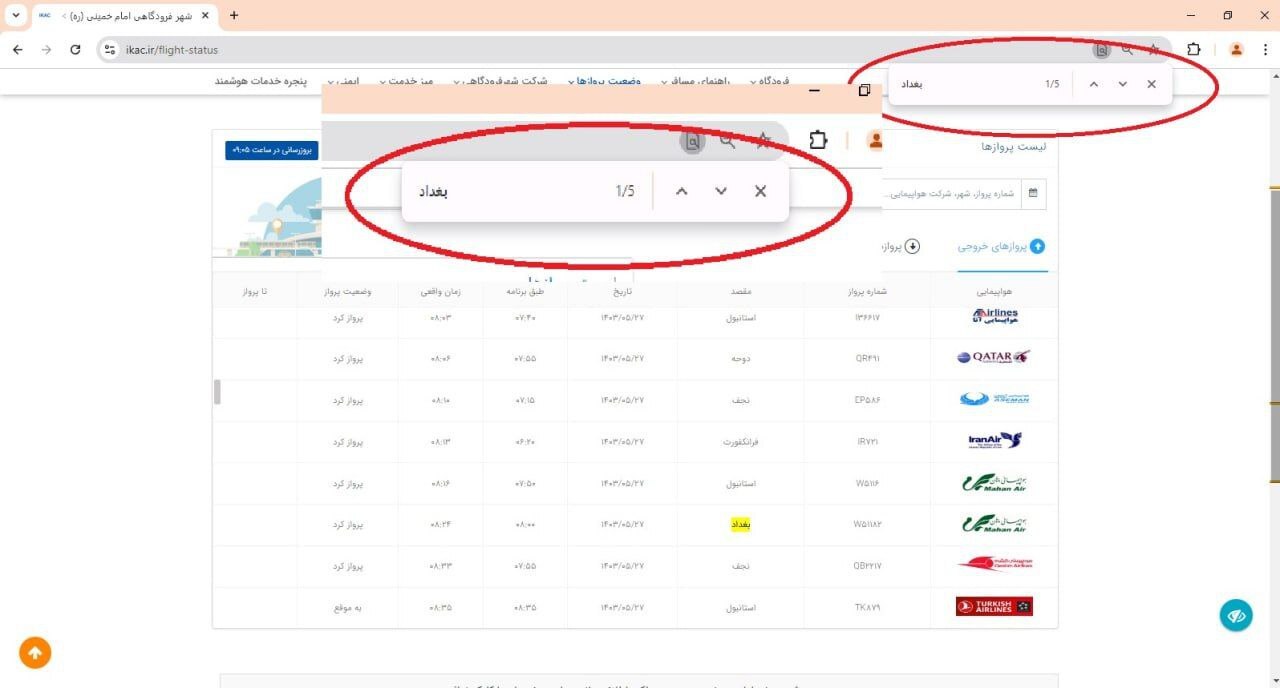Image resolution: width=1280 pixels, height=688 pixels.
Task: Open the calendar icon beside flight search
Action: coord(1033,194)
